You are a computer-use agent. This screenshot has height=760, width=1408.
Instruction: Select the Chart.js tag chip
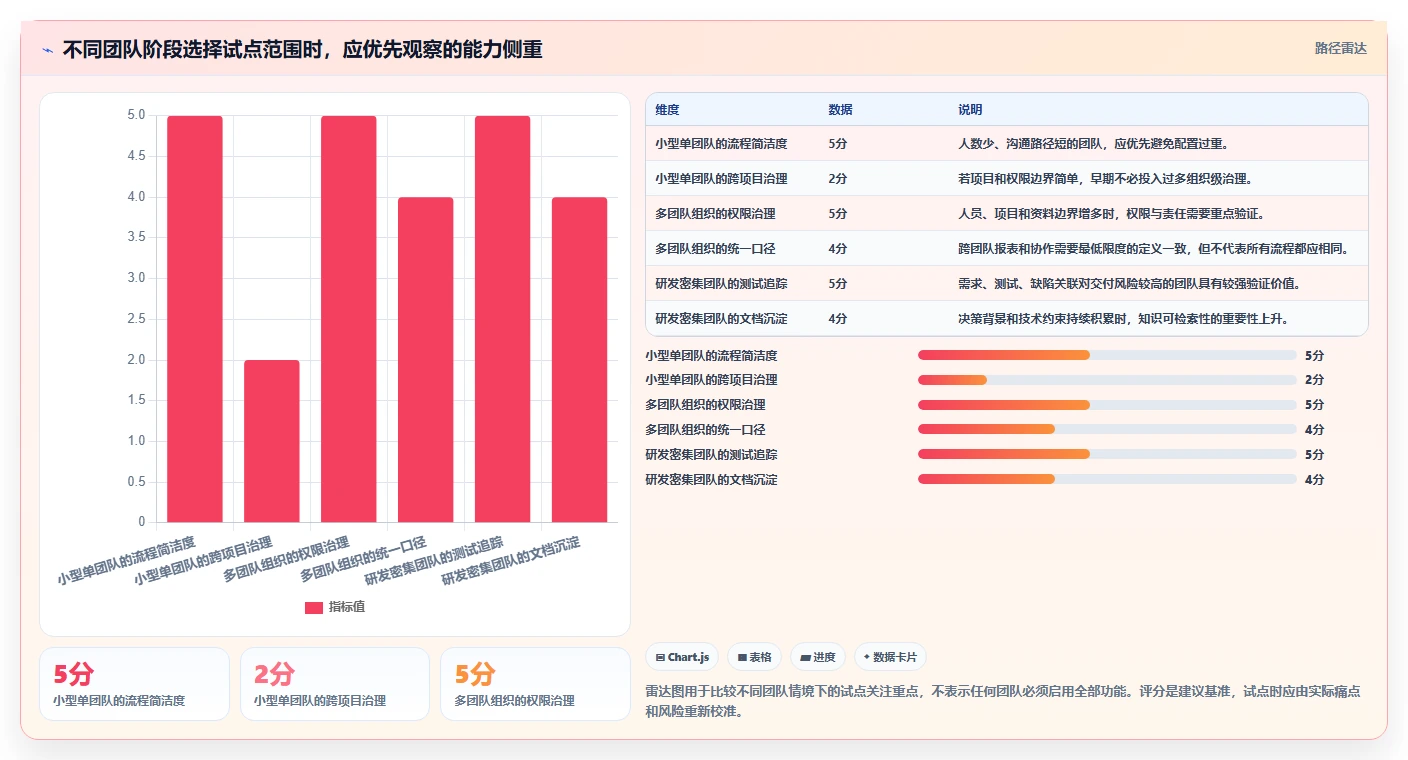[x=682, y=657]
